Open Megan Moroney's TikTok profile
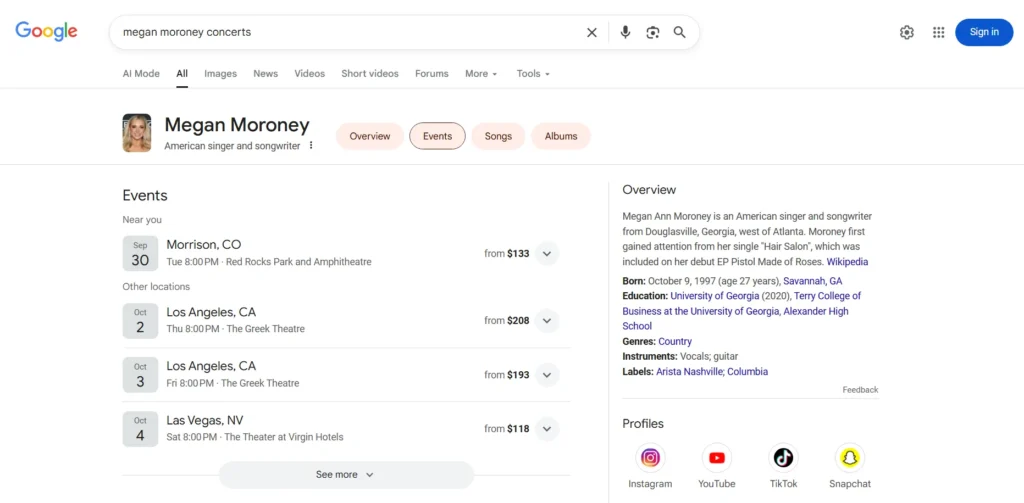This screenshot has height=503, width=1024. [783, 458]
